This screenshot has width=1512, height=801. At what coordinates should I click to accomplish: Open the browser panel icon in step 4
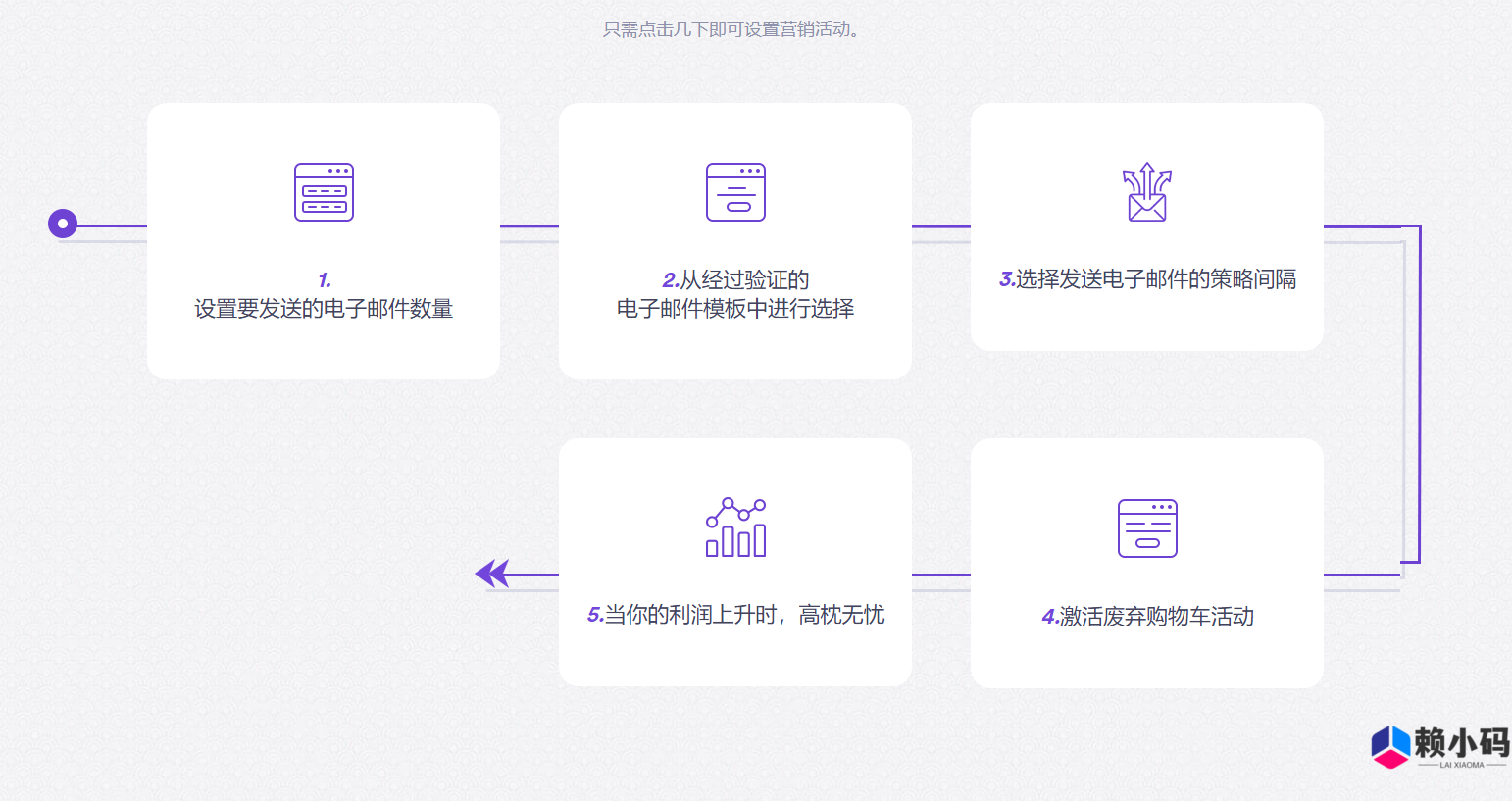[1147, 527]
